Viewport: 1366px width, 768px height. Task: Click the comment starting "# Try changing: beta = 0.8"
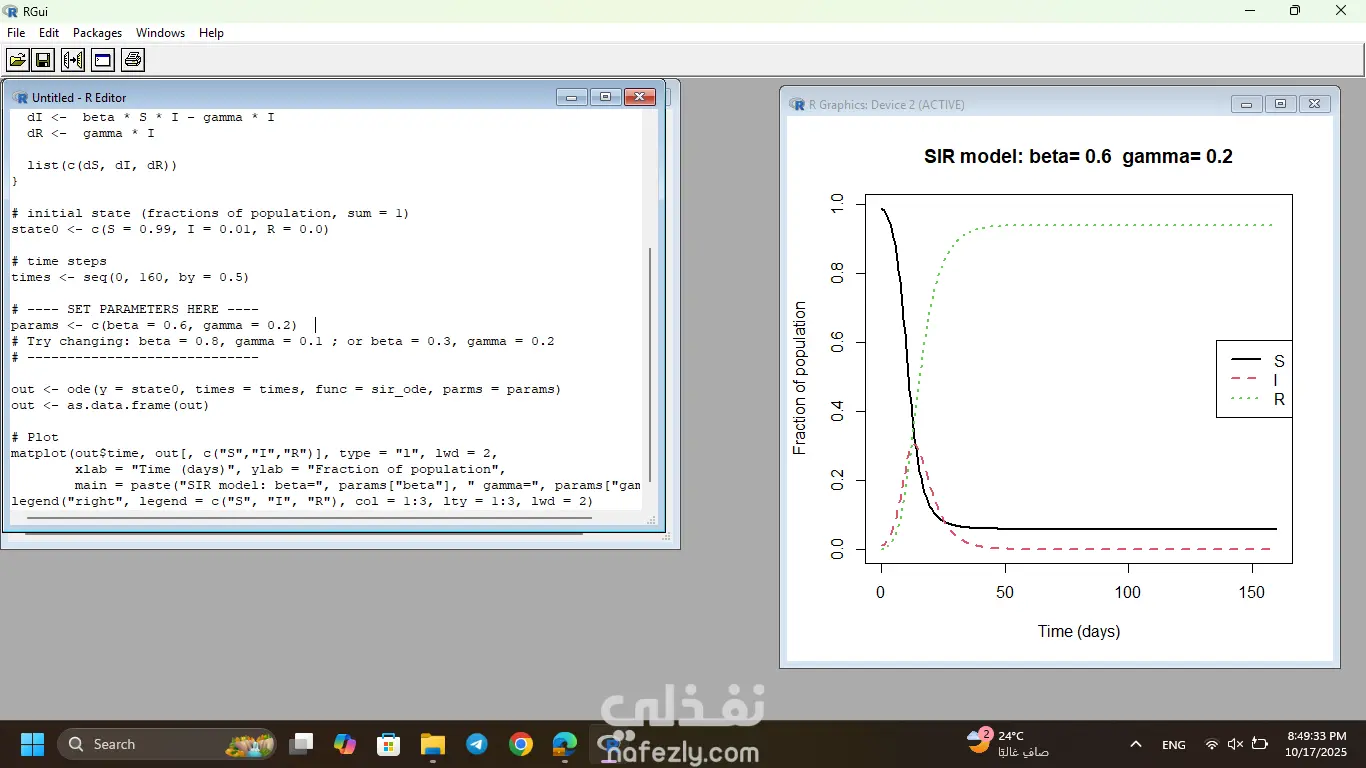(283, 341)
